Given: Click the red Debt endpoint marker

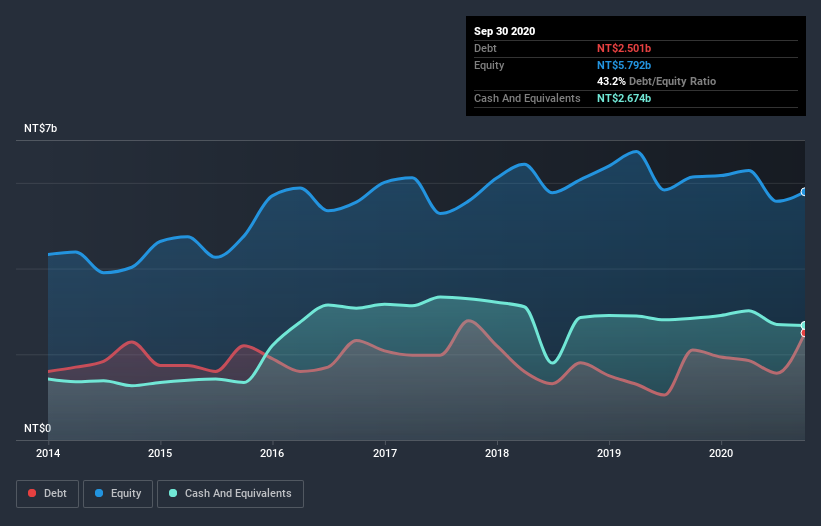Looking at the screenshot, I should point(804,333).
